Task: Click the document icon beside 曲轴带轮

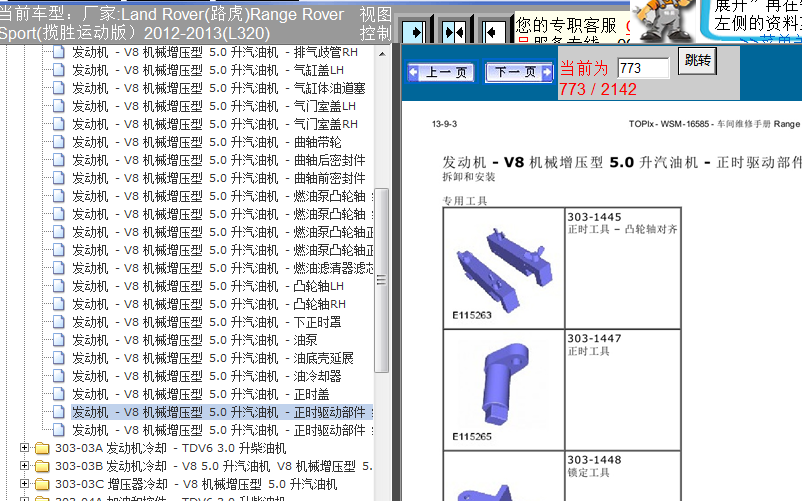Action: click(x=59, y=142)
